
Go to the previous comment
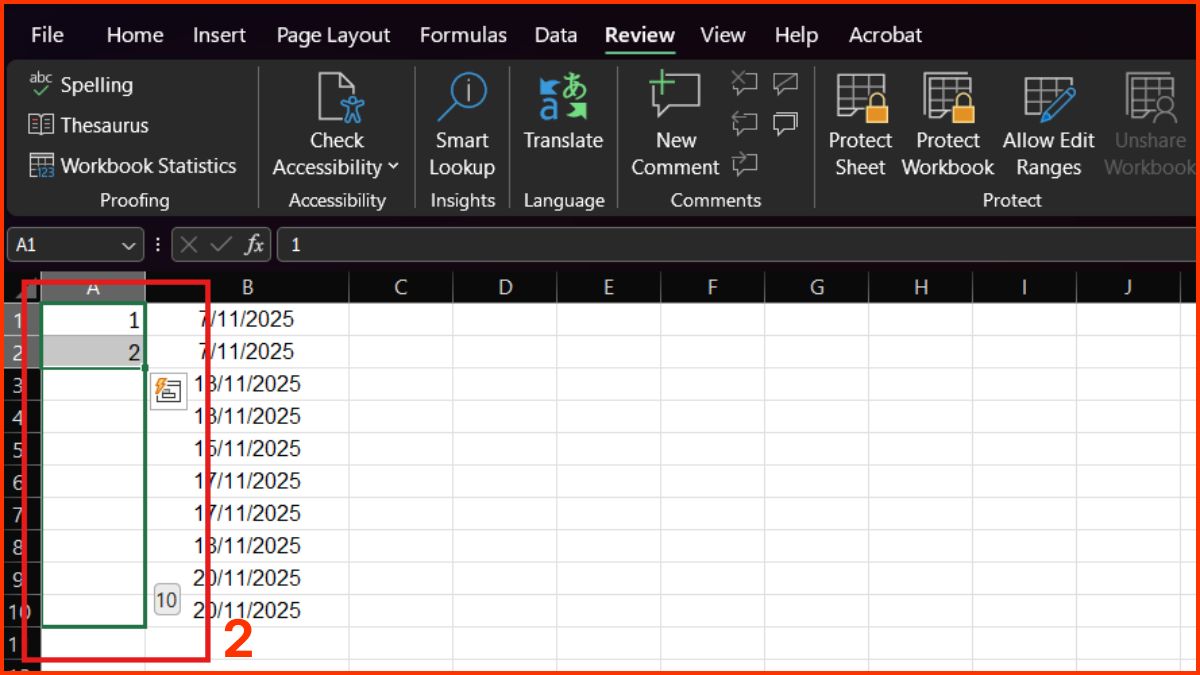pyautogui.click(x=745, y=123)
